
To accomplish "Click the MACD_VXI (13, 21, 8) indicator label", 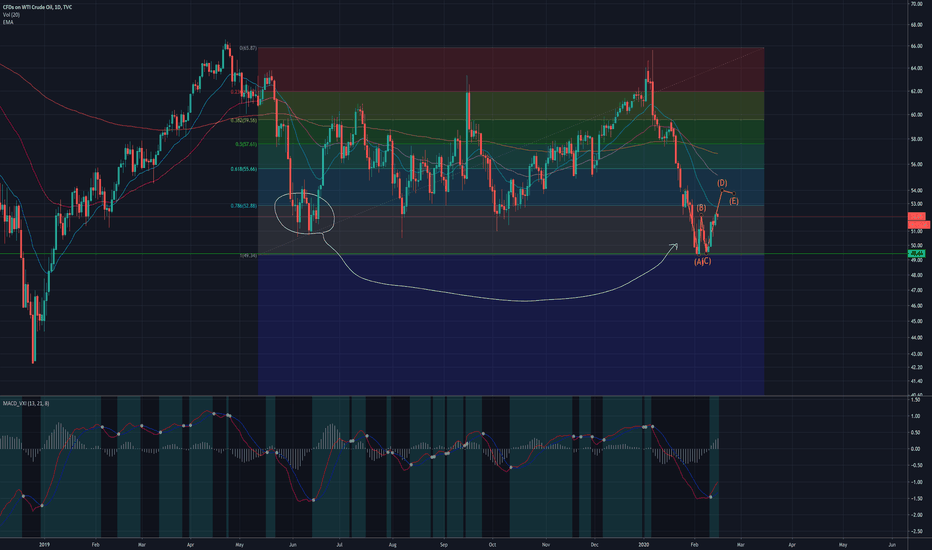I will pyautogui.click(x=26, y=404).
